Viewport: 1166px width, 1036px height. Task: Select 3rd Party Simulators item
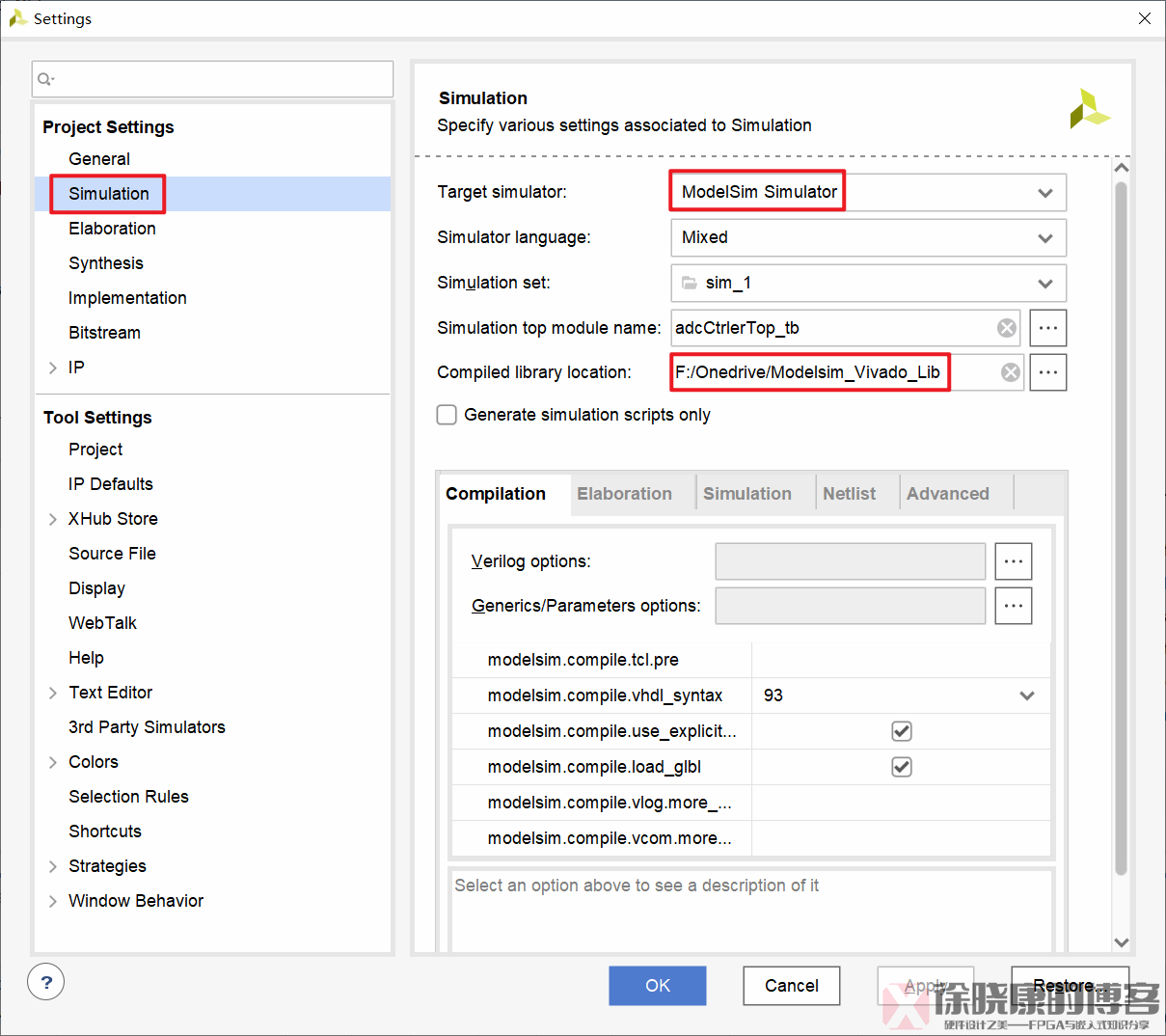click(x=147, y=727)
